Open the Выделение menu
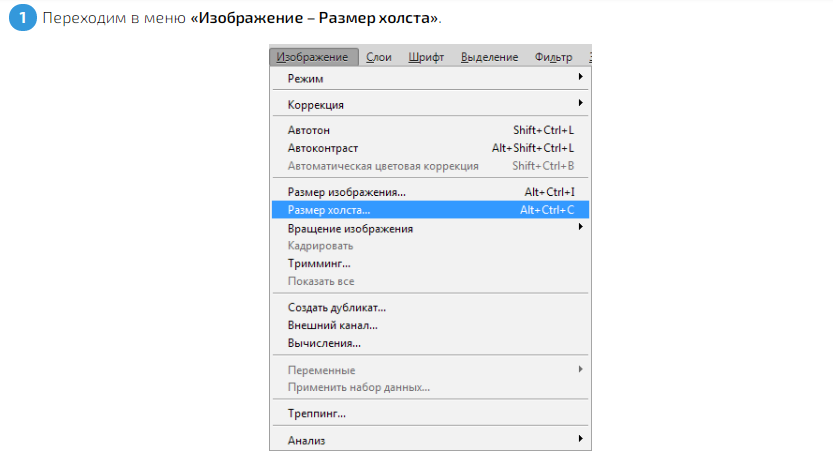The height and width of the screenshot is (452, 833). coord(489,57)
